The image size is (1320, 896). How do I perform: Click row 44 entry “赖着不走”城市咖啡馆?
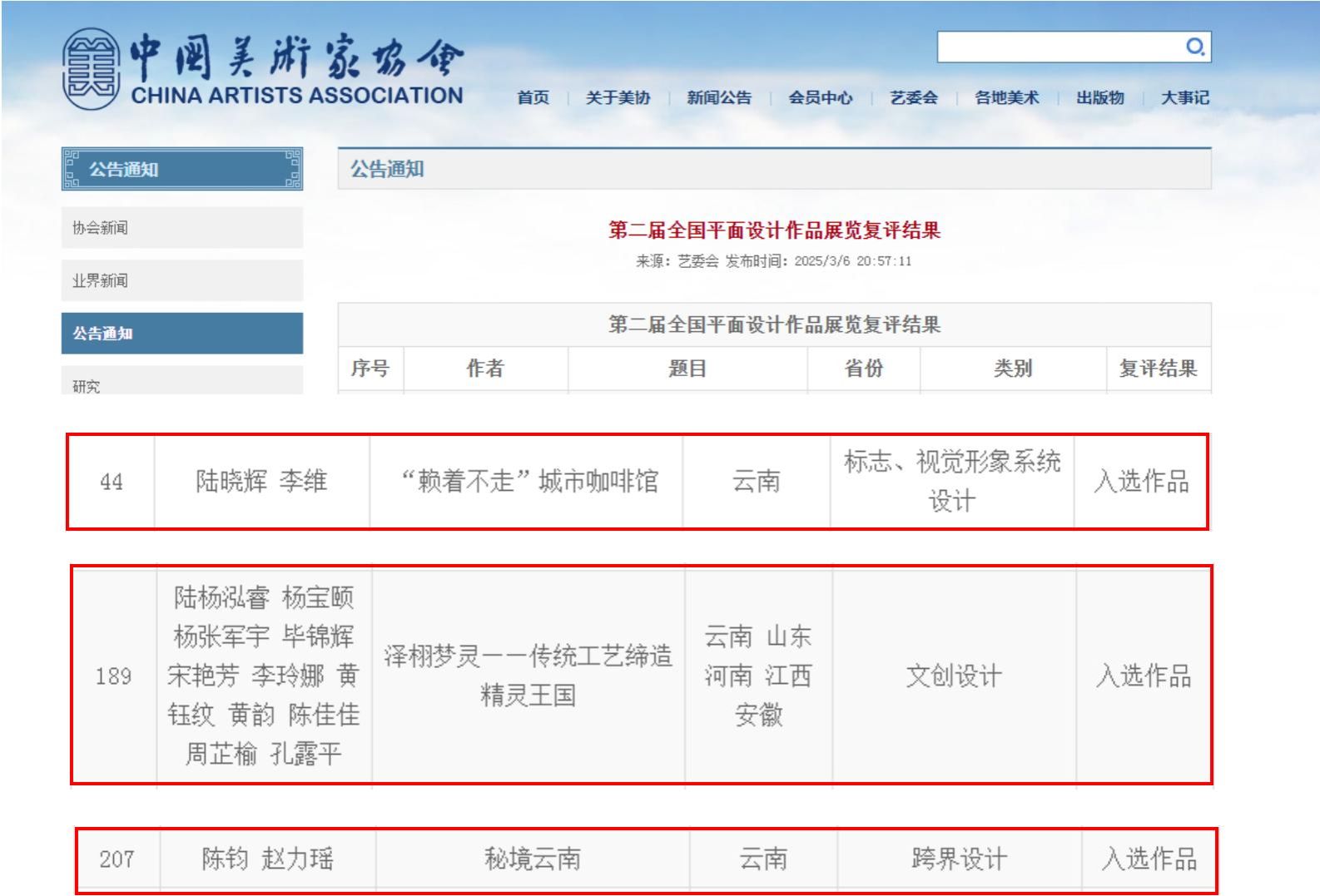point(529,482)
